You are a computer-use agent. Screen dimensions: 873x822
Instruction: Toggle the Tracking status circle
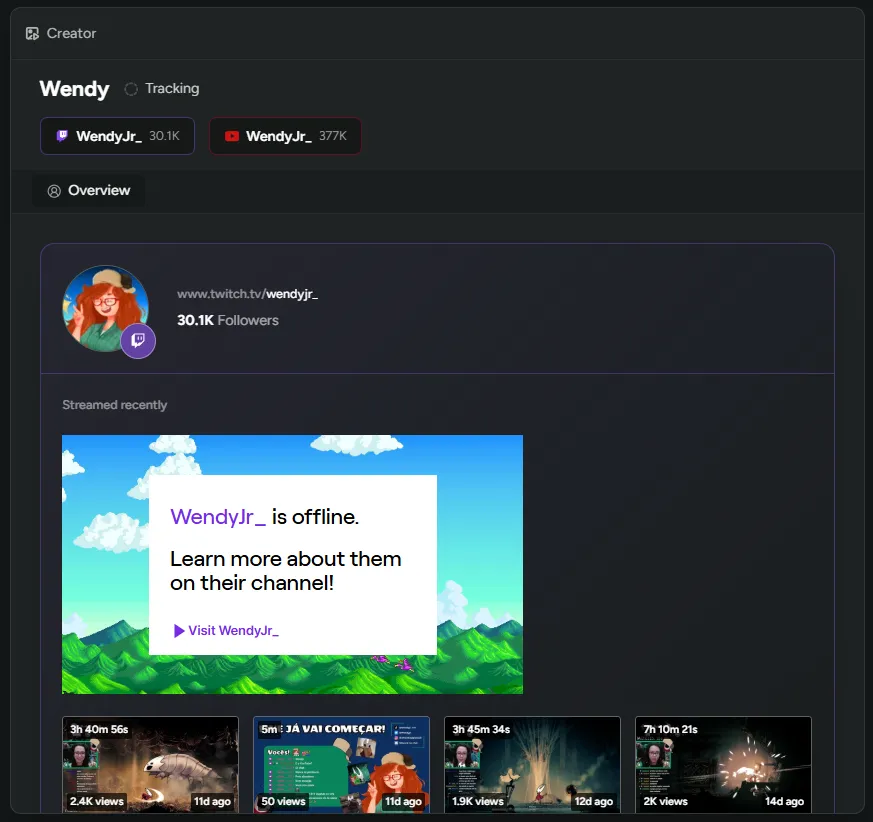pos(131,89)
